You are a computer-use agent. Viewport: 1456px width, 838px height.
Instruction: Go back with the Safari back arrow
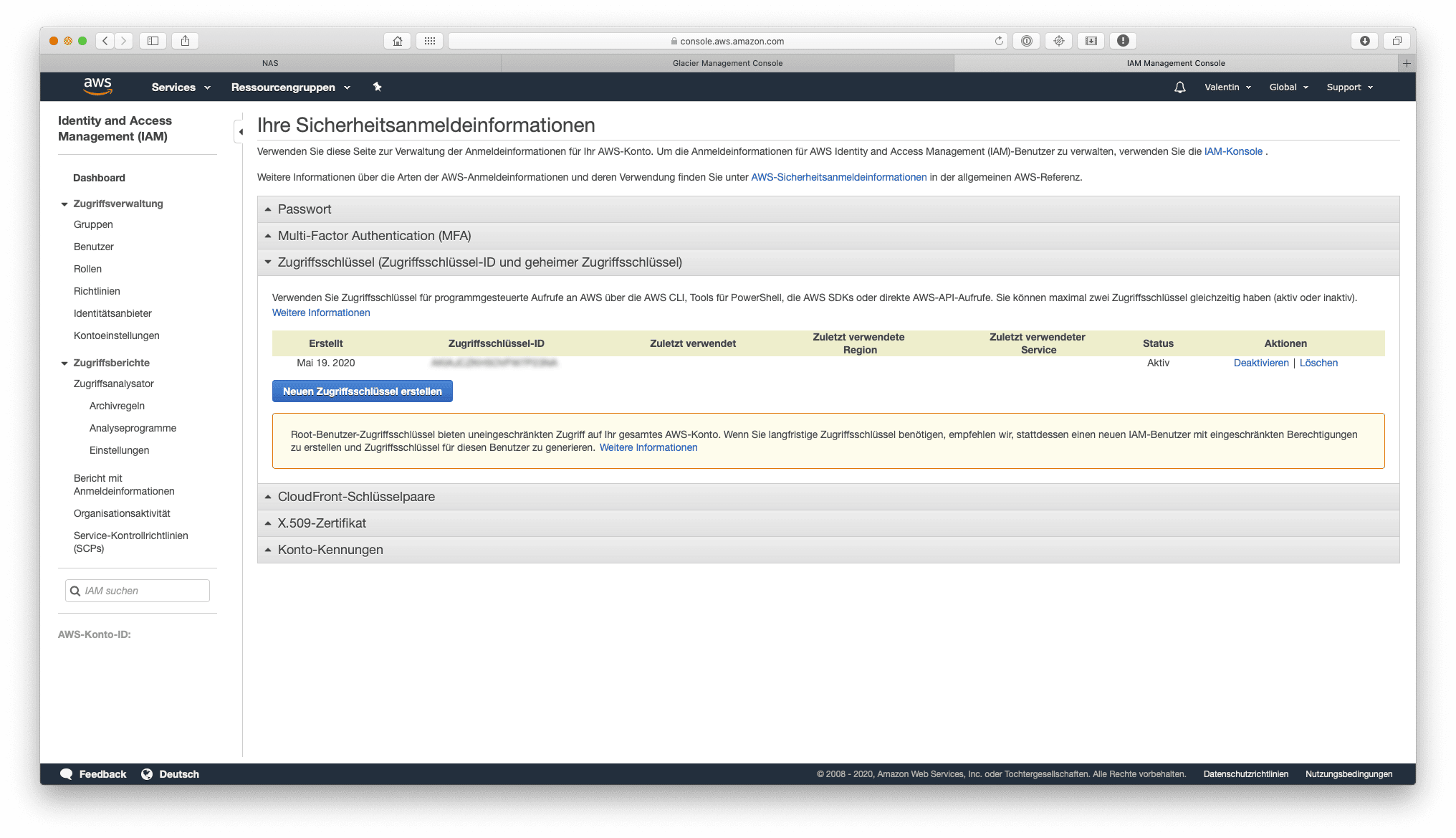105,41
